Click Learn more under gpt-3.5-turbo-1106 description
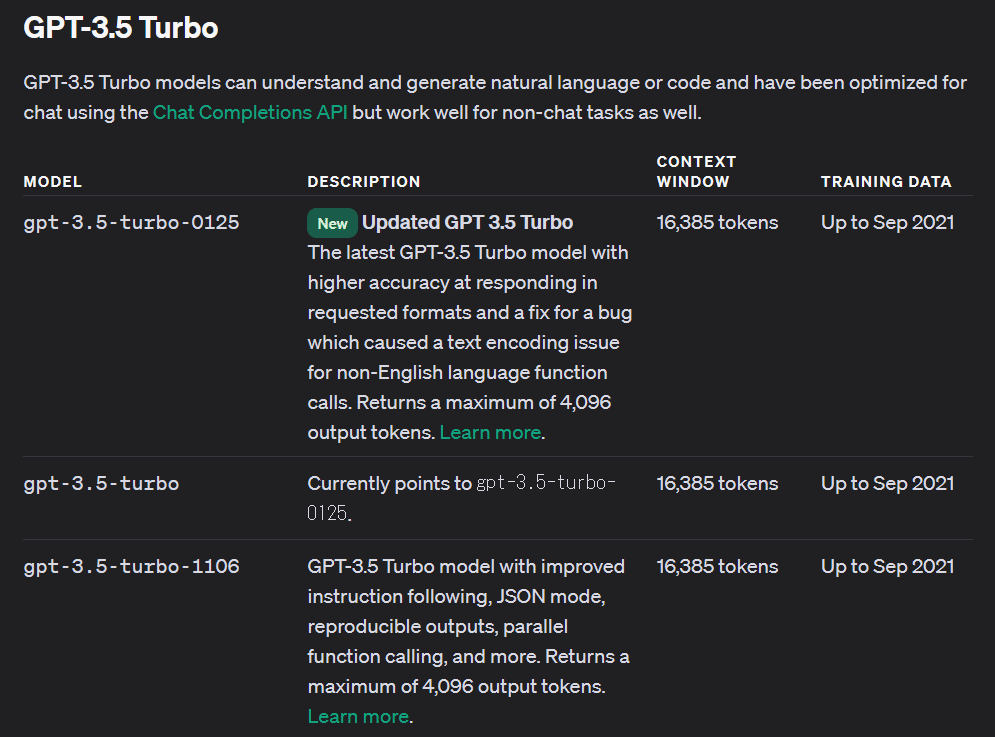This screenshot has width=995, height=737. [x=359, y=716]
